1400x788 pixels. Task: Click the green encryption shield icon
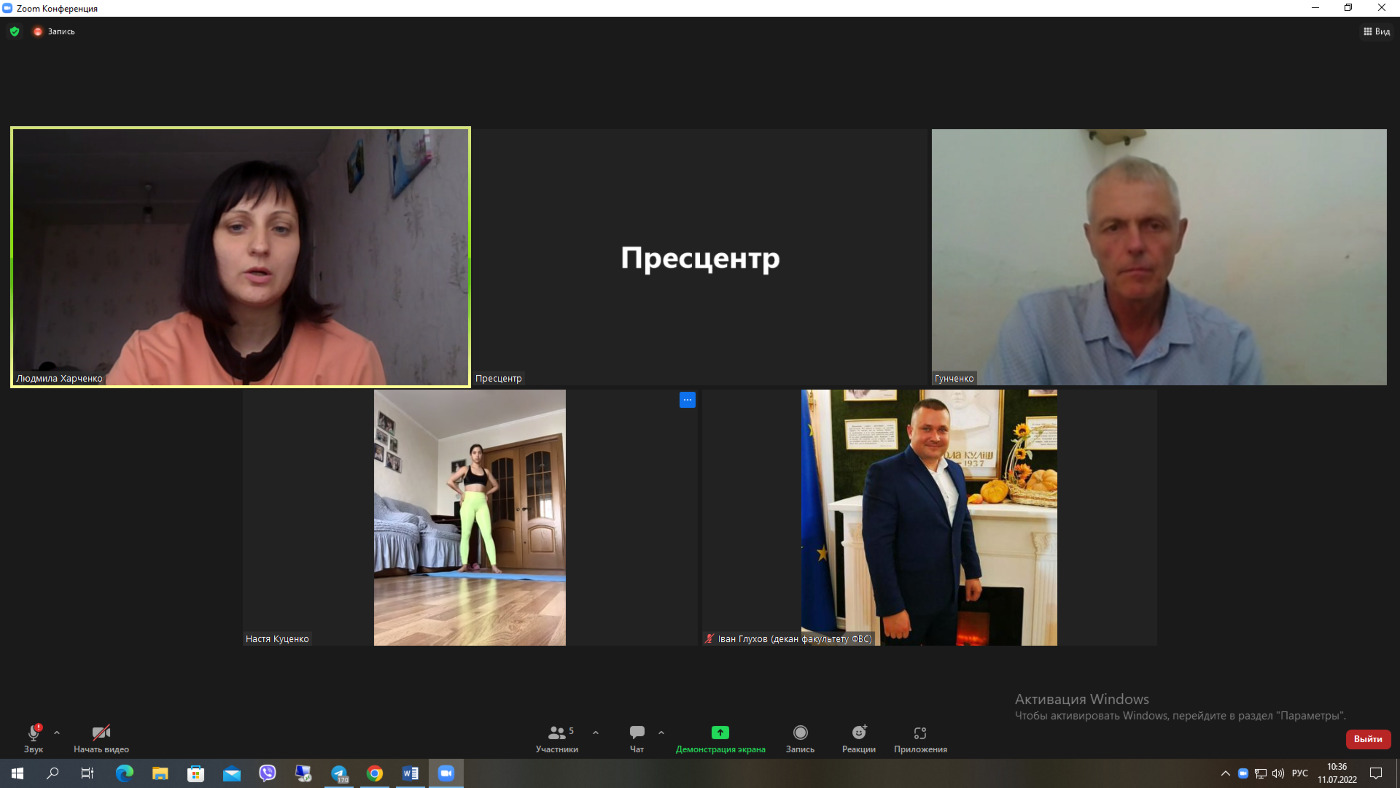pyautogui.click(x=14, y=31)
